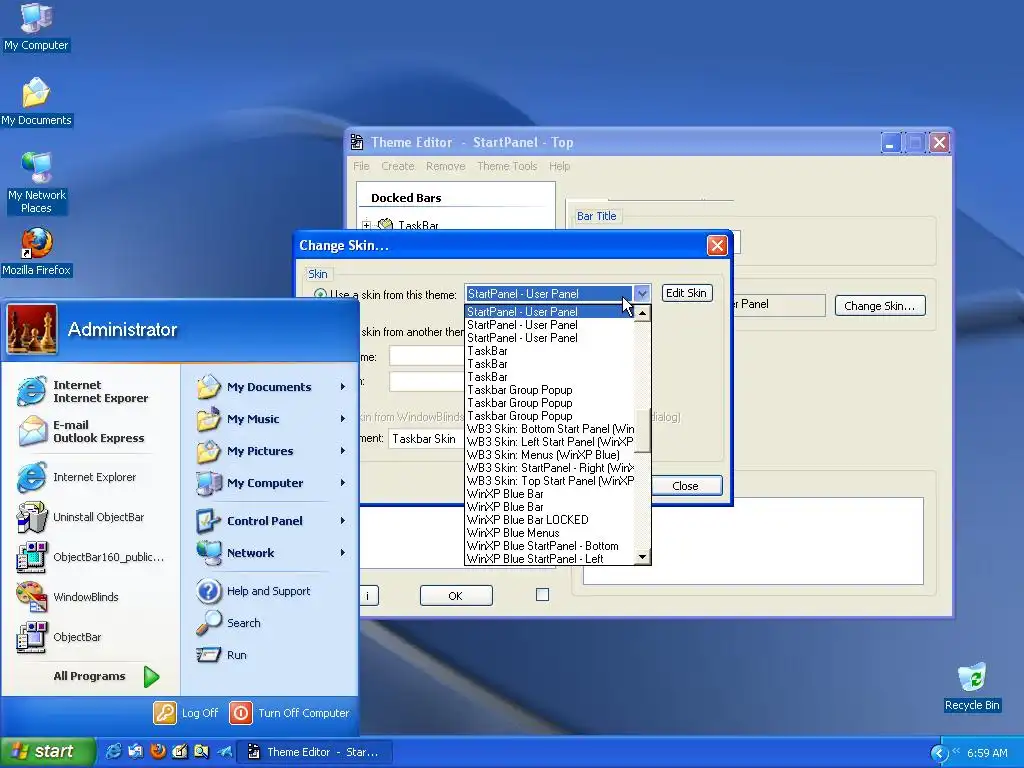The image size is (1024, 768).
Task: Show hidden system tray icons arrow
Action: (938, 753)
